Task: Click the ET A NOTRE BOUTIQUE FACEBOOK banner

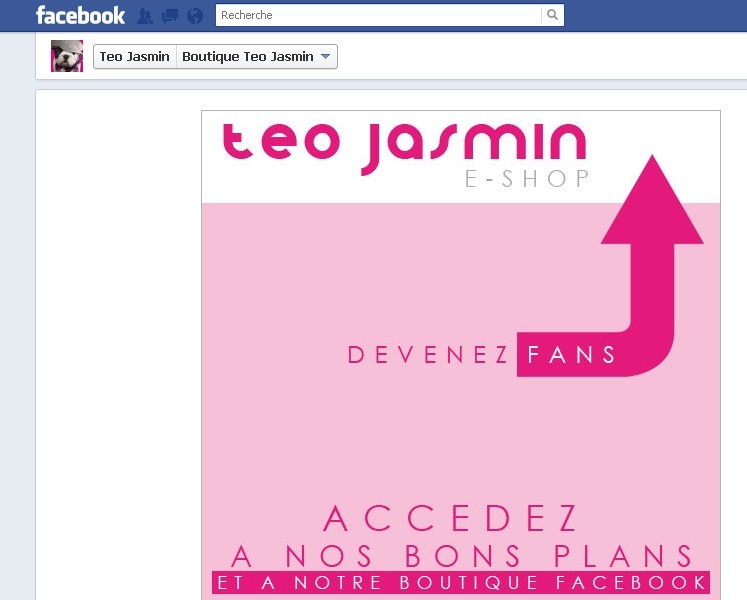Action: click(461, 582)
